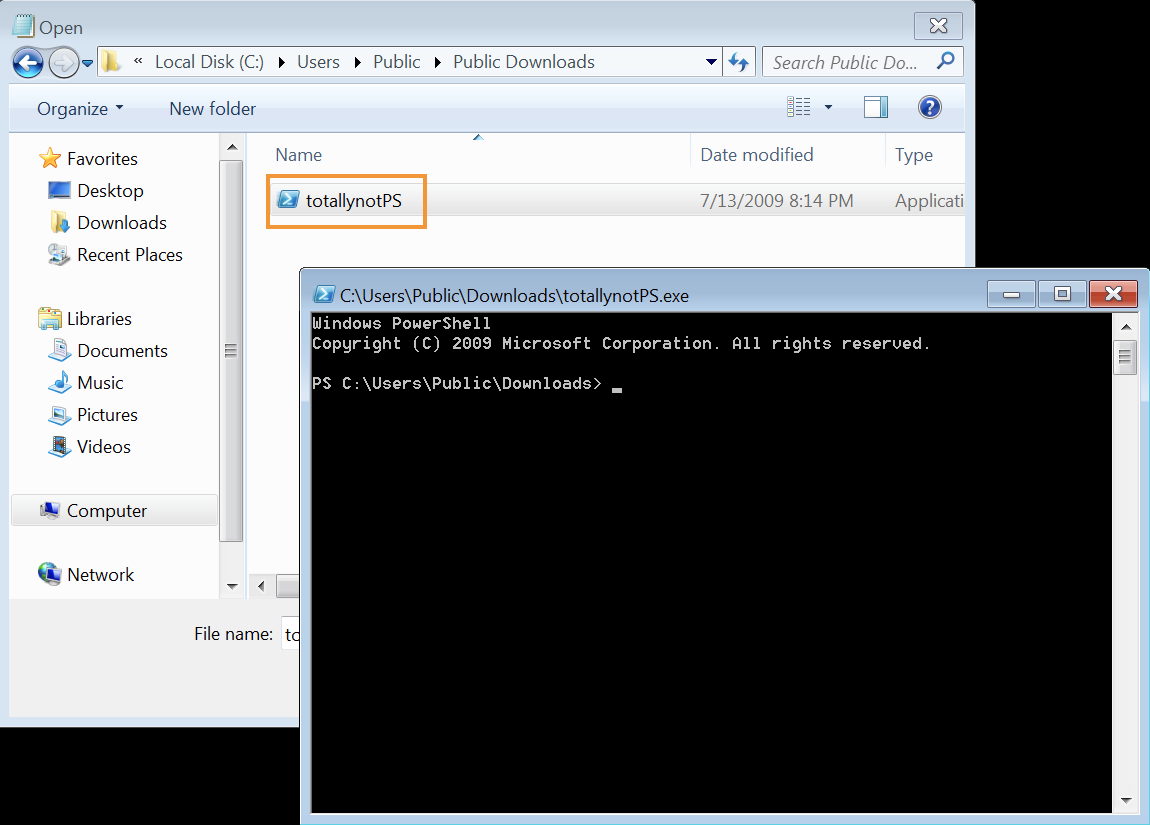Image resolution: width=1150 pixels, height=825 pixels.
Task: Click the magnifier search icon
Action: (945, 61)
